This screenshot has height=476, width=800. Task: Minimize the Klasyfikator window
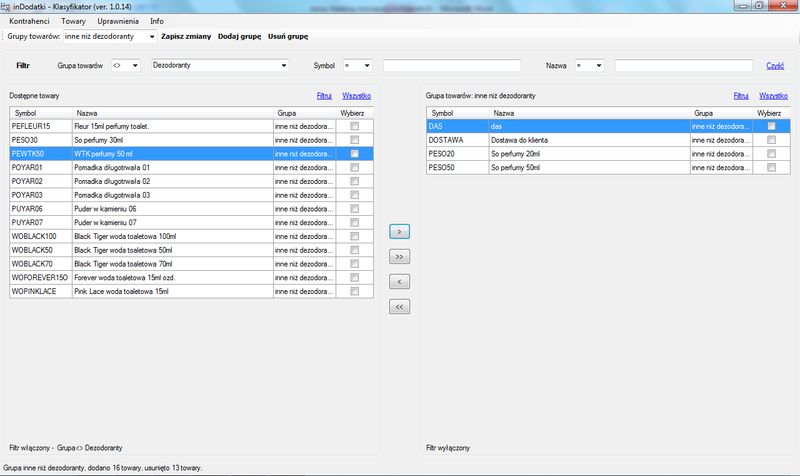pyautogui.click(x=742, y=6)
